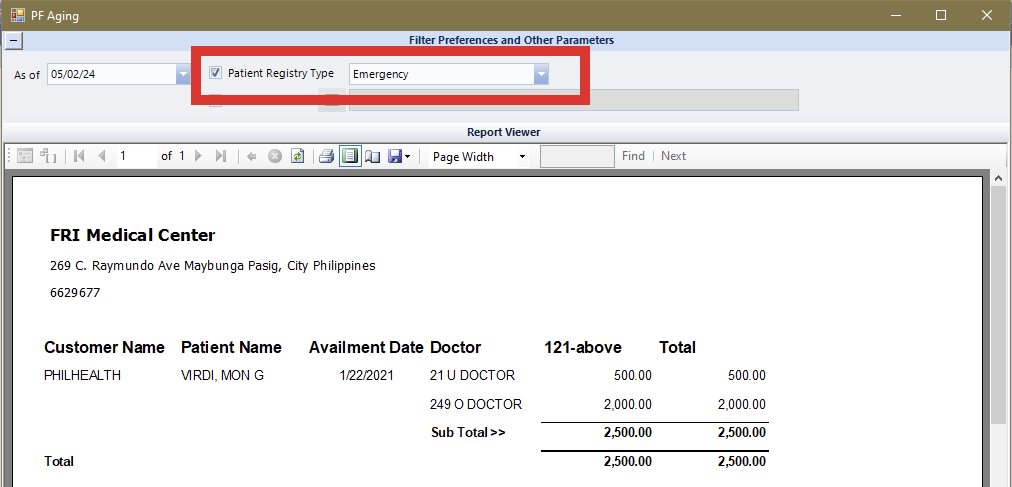Click the Export save disk icon
1012x487 pixels.
point(395,156)
